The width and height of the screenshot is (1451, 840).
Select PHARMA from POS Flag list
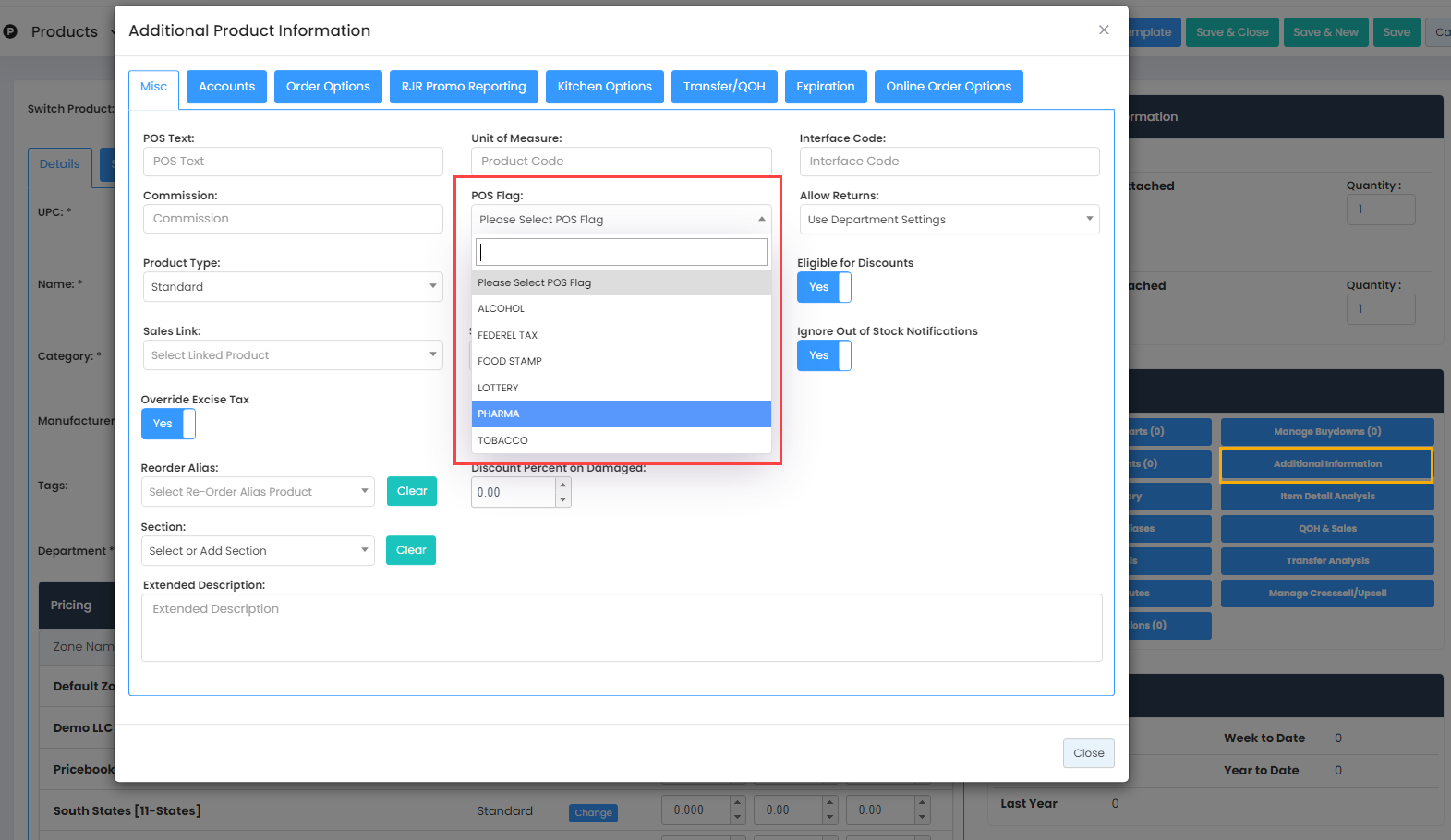coord(621,414)
